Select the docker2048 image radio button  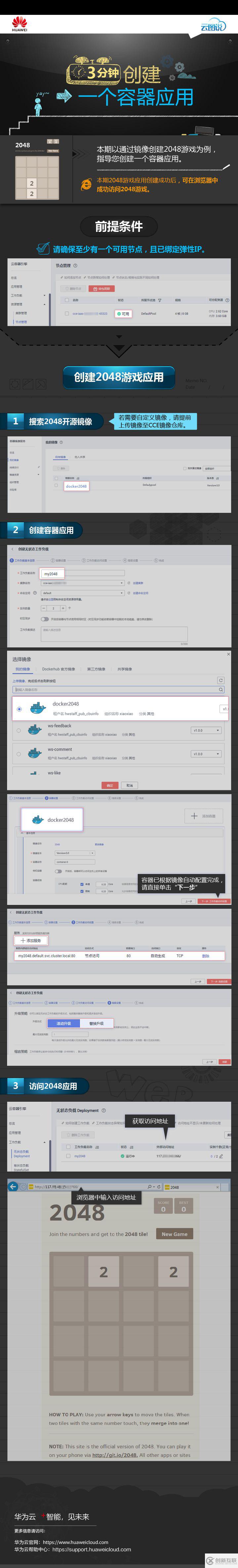(20, 708)
